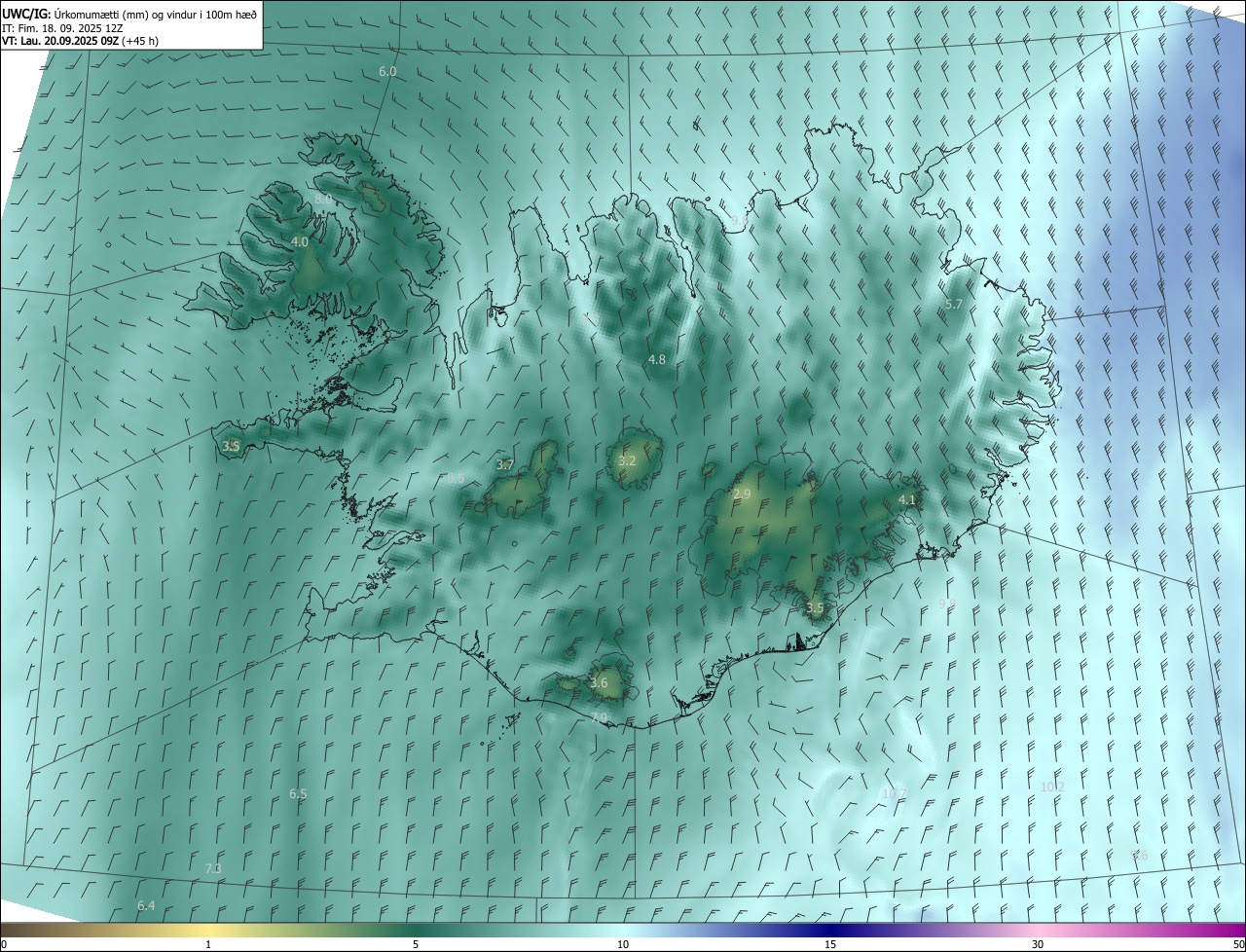Click the map value label 4.0
1246x952 pixels.
point(300,241)
